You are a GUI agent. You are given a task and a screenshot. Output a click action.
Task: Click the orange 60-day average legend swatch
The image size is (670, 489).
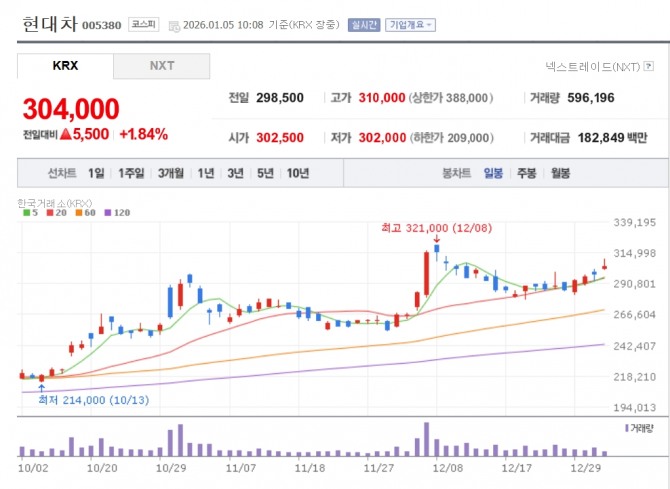79,213
